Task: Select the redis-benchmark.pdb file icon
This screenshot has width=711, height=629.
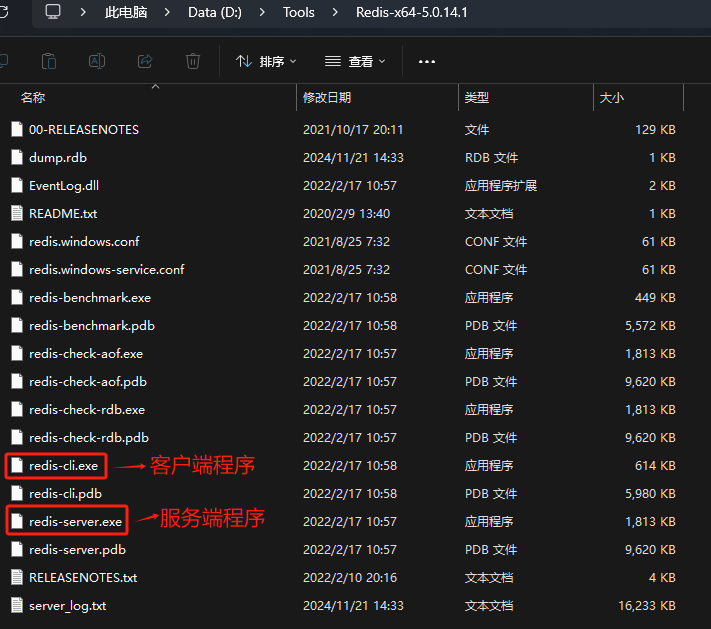Action: pos(17,325)
